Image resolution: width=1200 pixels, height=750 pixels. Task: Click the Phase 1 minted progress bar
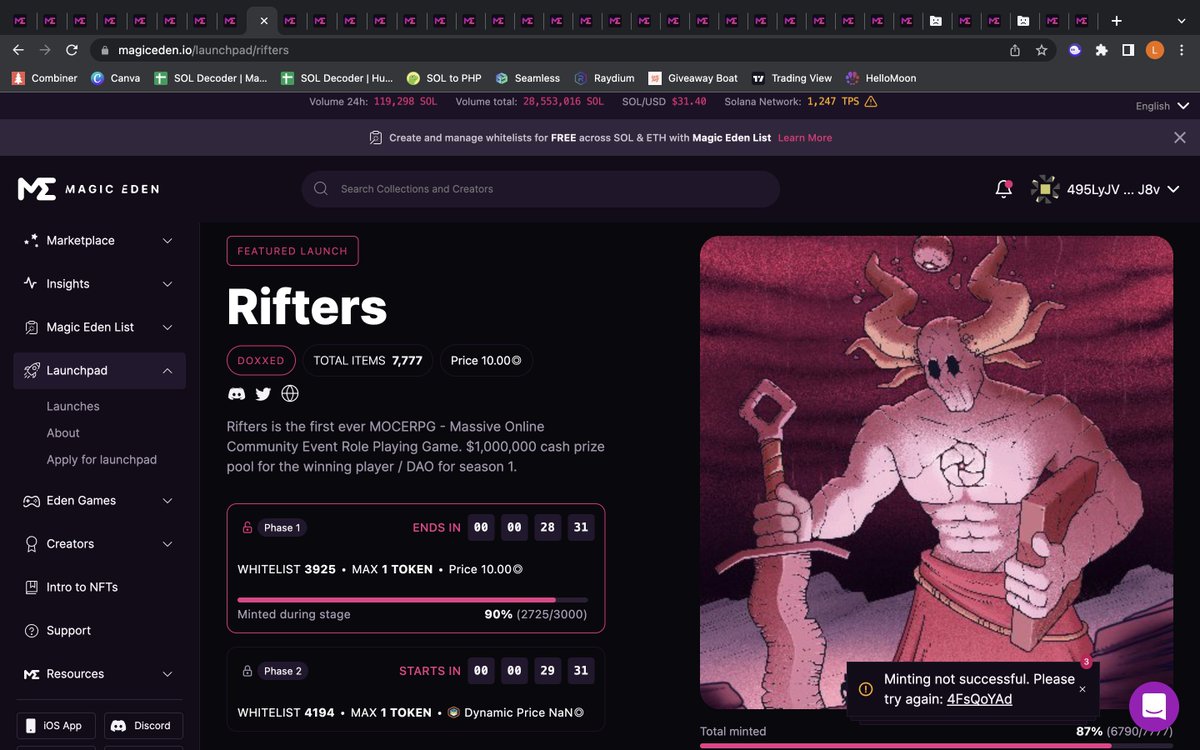coord(412,600)
